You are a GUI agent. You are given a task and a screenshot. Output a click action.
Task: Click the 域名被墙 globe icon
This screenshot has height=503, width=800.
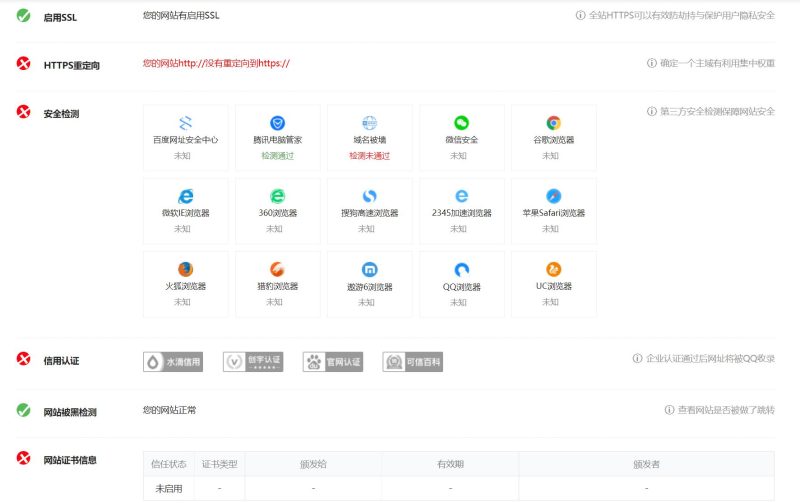point(369,123)
